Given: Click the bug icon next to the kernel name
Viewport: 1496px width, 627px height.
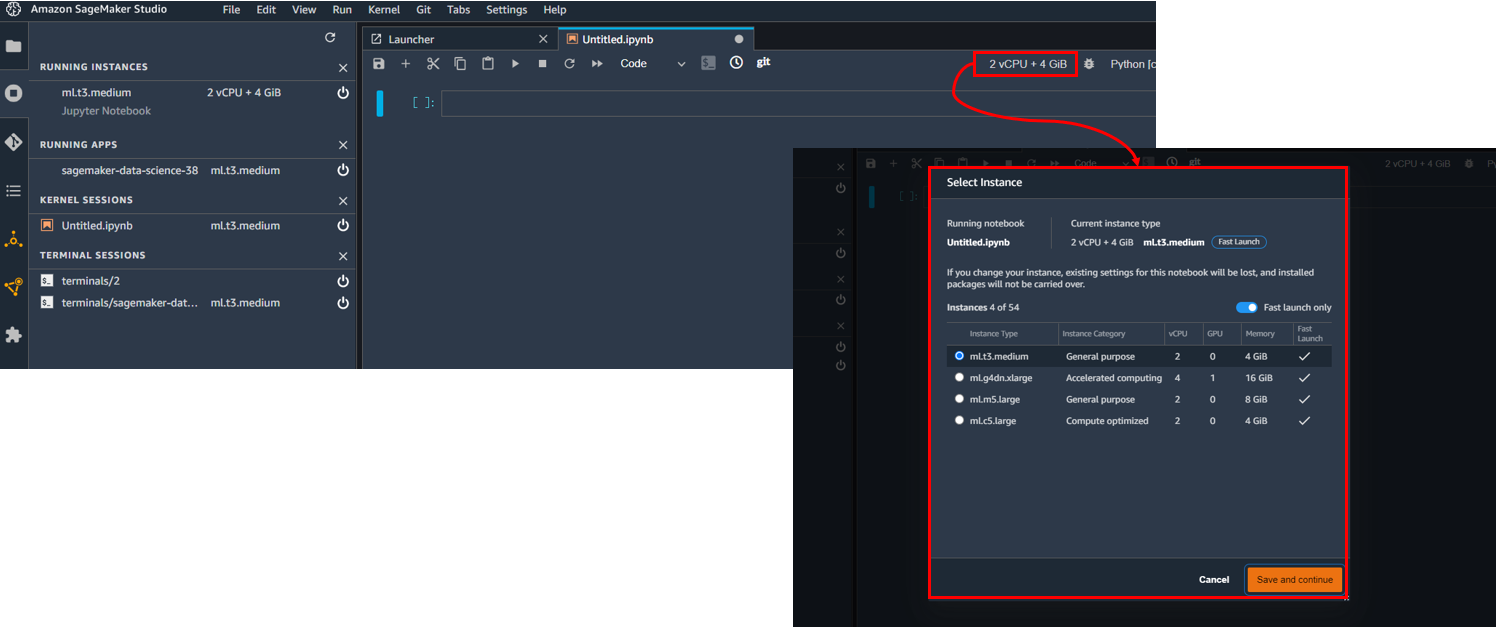Looking at the screenshot, I should pyautogui.click(x=1089, y=64).
